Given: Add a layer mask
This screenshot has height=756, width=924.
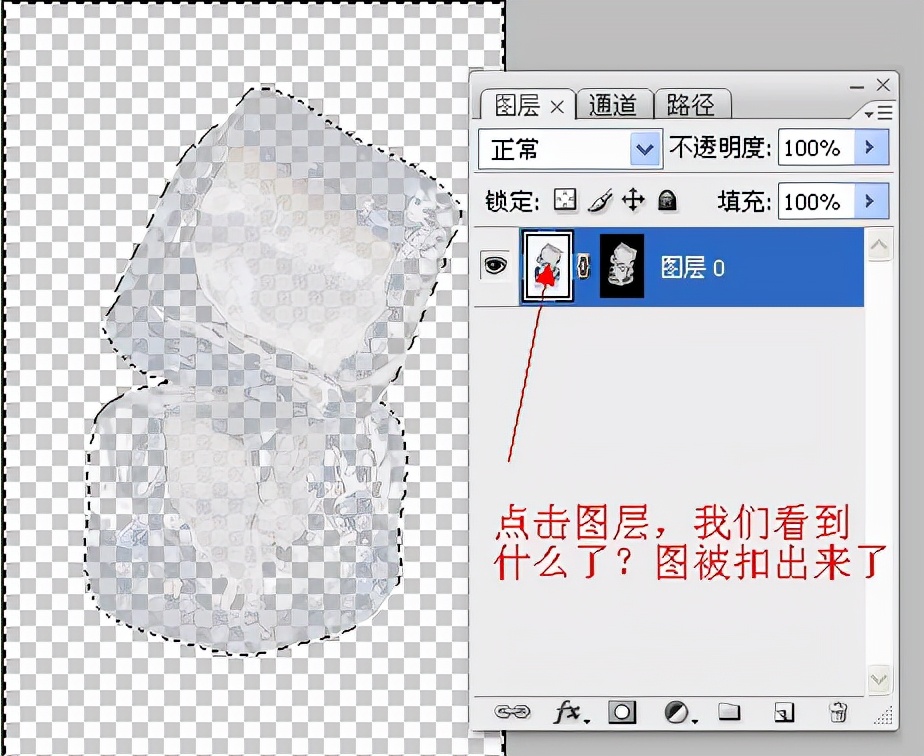Looking at the screenshot, I should [623, 711].
